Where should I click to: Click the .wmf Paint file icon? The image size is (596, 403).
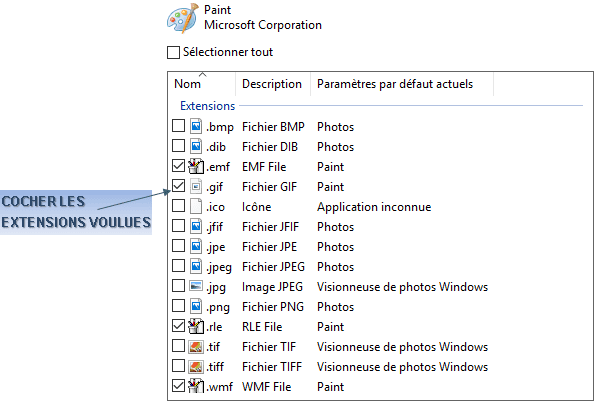(196, 386)
